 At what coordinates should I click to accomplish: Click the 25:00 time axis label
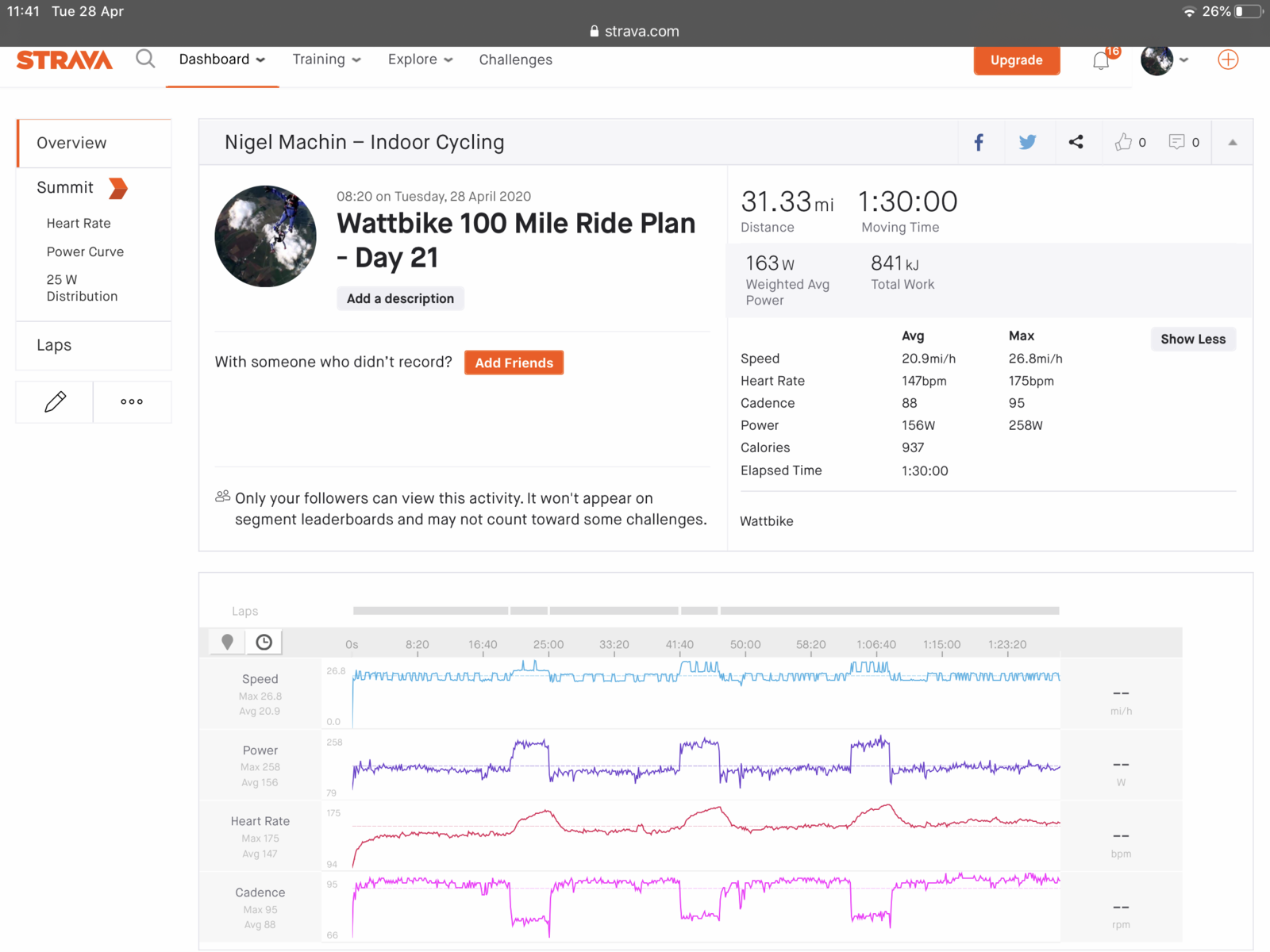tap(548, 644)
